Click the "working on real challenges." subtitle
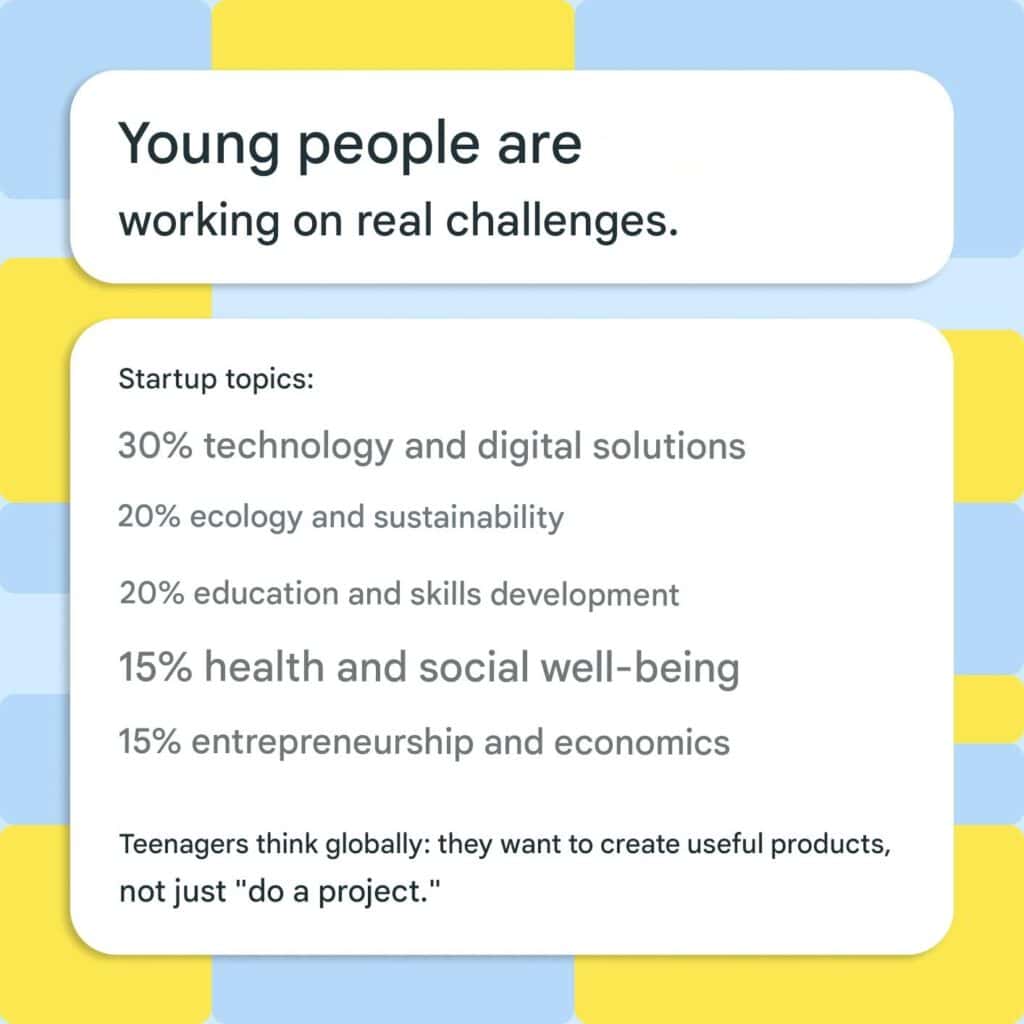The image size is (1024, 1024). coord(398,220)
